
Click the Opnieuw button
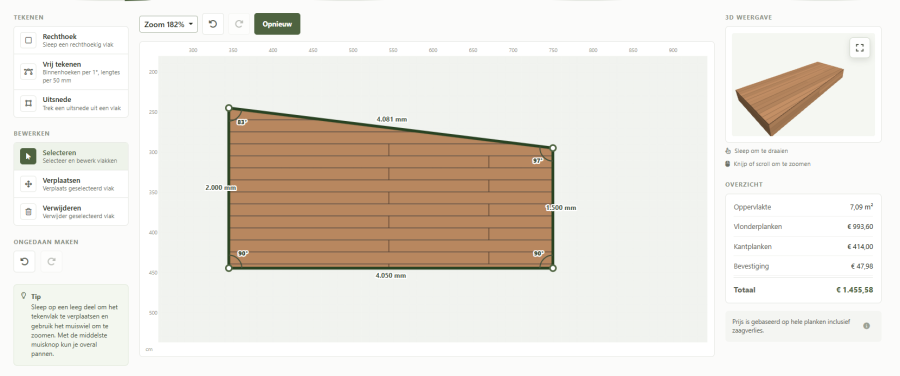click(277, 24)
